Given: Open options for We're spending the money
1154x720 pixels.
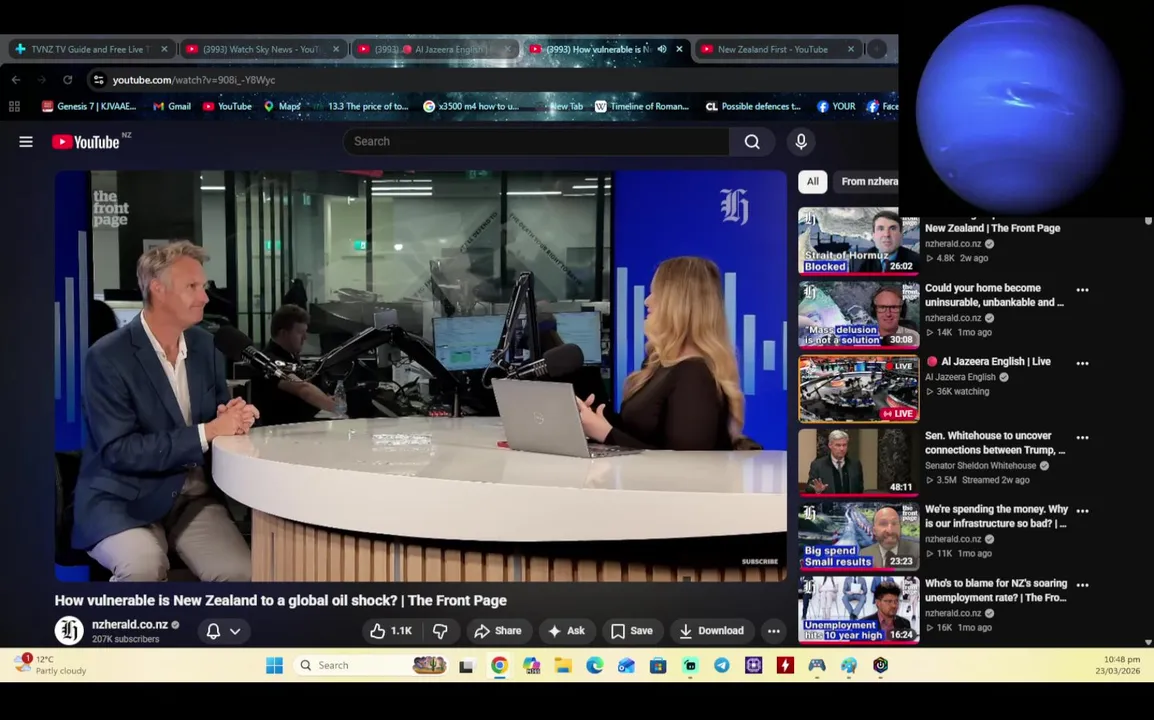Looking at the screenshot, I should pos(1082,511).
